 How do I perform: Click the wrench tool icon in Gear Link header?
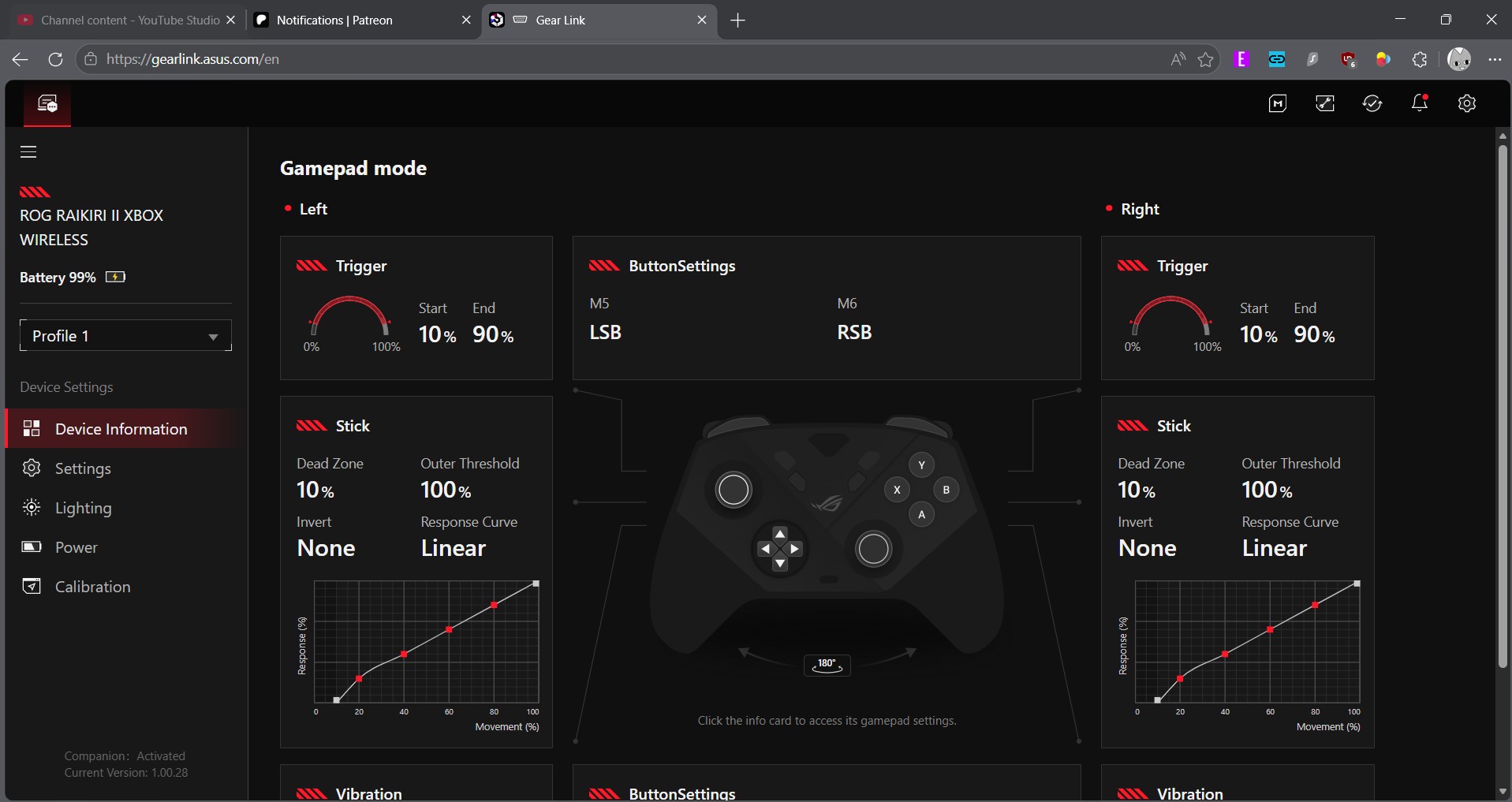[1325, 103]
